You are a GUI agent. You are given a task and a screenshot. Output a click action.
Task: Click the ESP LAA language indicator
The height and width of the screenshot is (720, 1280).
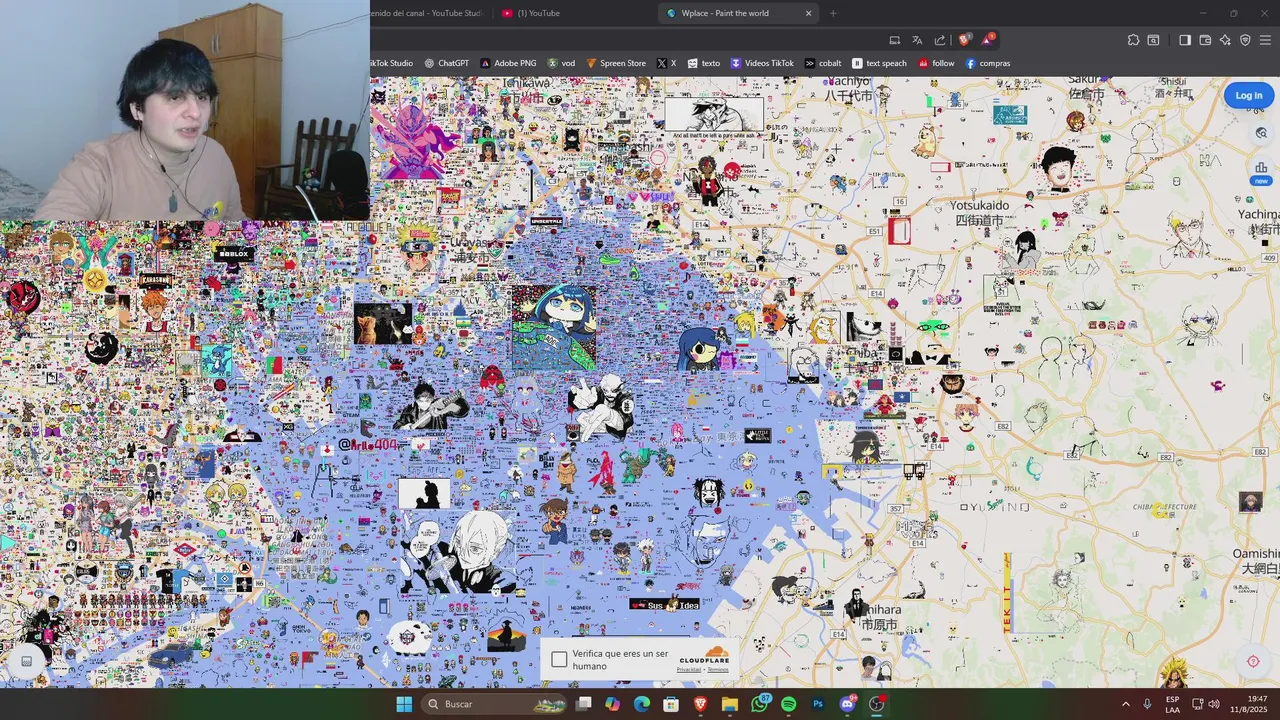pyautogui.click(x=1172, y=704)
